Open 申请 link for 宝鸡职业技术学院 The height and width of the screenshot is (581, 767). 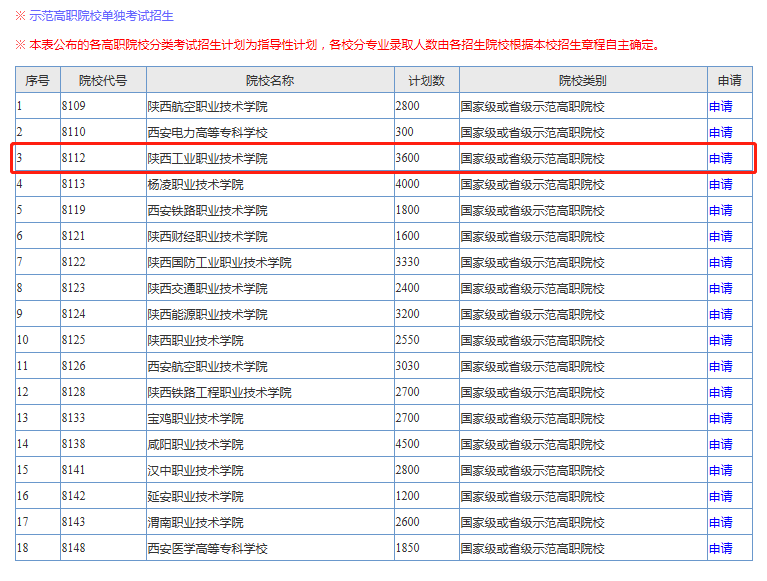coord(720,418)
